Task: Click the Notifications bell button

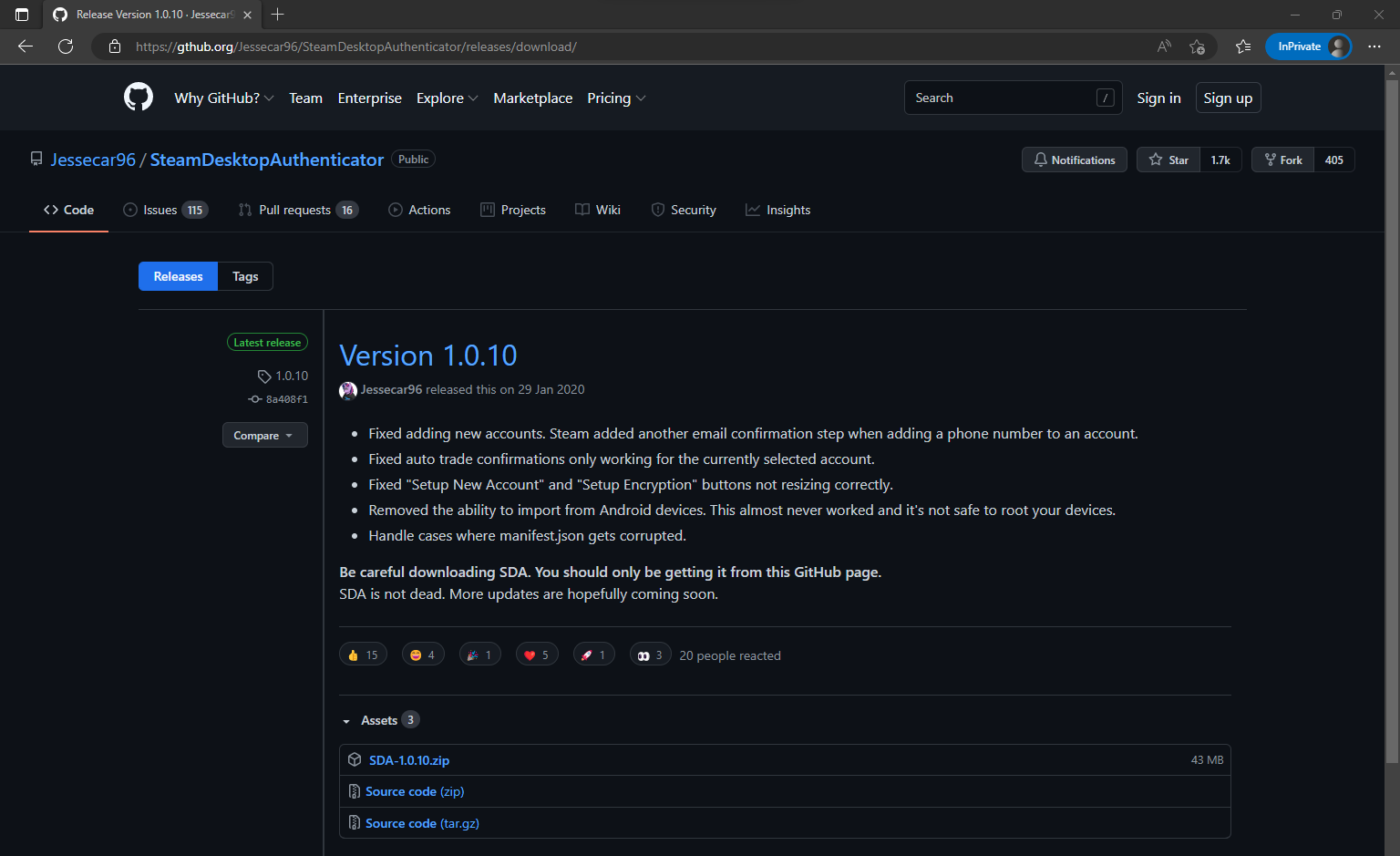Action: 1075,160
